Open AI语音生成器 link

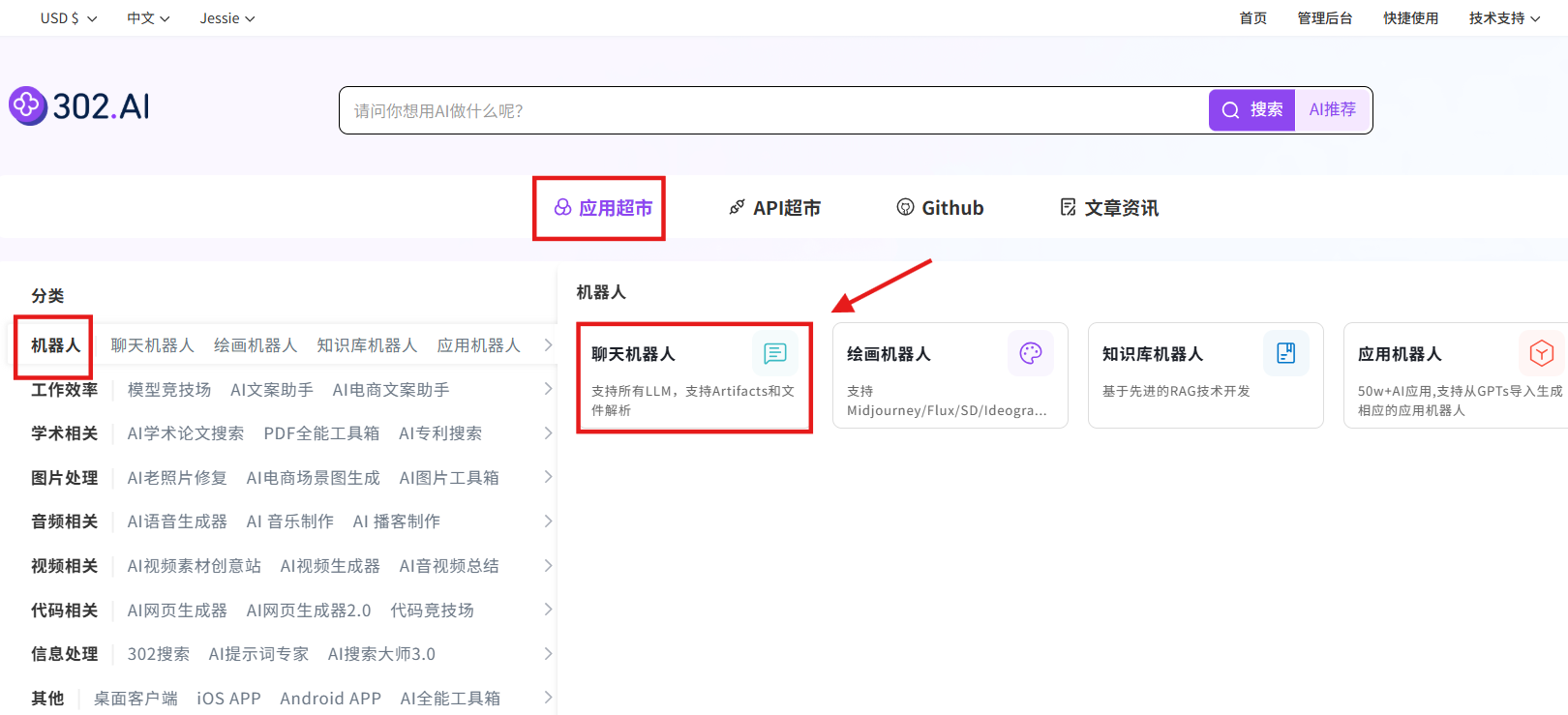[x=177, y=521]
